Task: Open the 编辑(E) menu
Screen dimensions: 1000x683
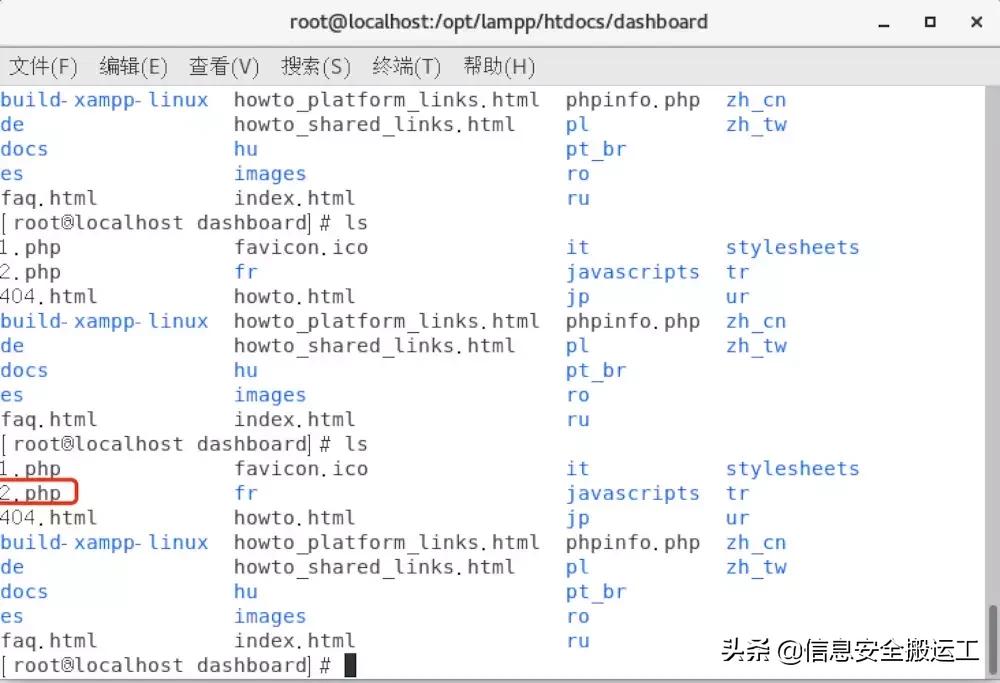Action: coord(133,66)
